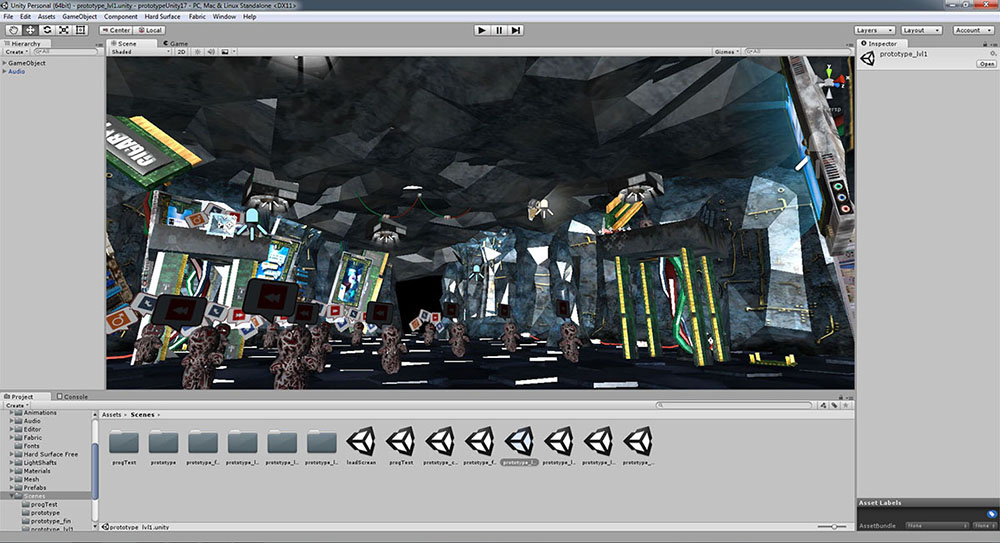Open the Shaded draw mode dropdown

(140, 51)
